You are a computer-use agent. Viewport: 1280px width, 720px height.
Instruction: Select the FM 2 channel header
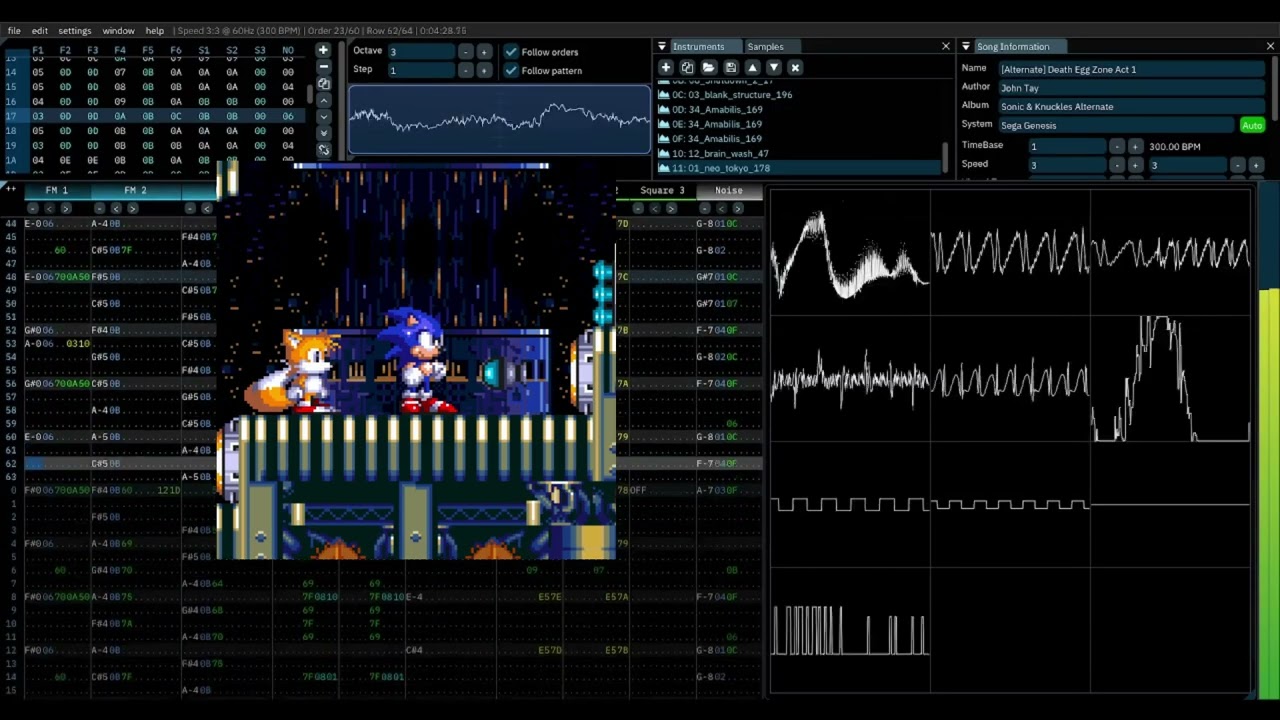point(135,190)
